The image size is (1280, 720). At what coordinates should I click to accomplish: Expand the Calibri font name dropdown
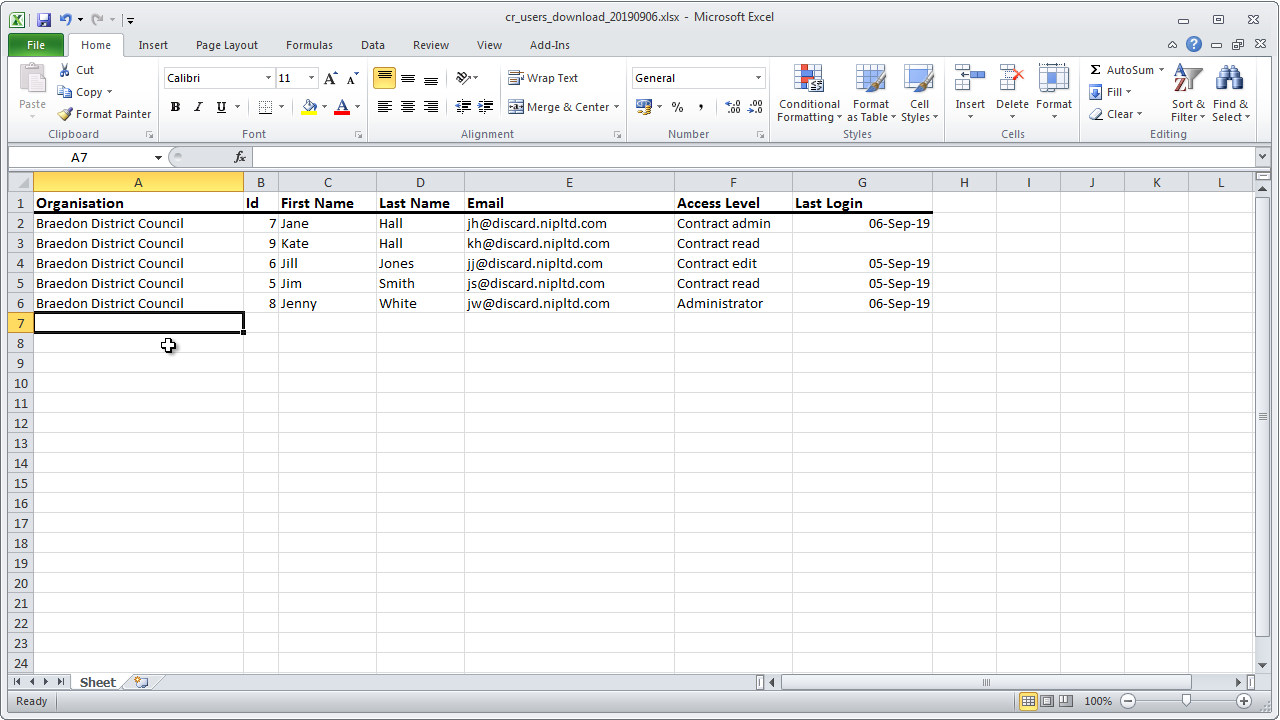coord(268,78)
